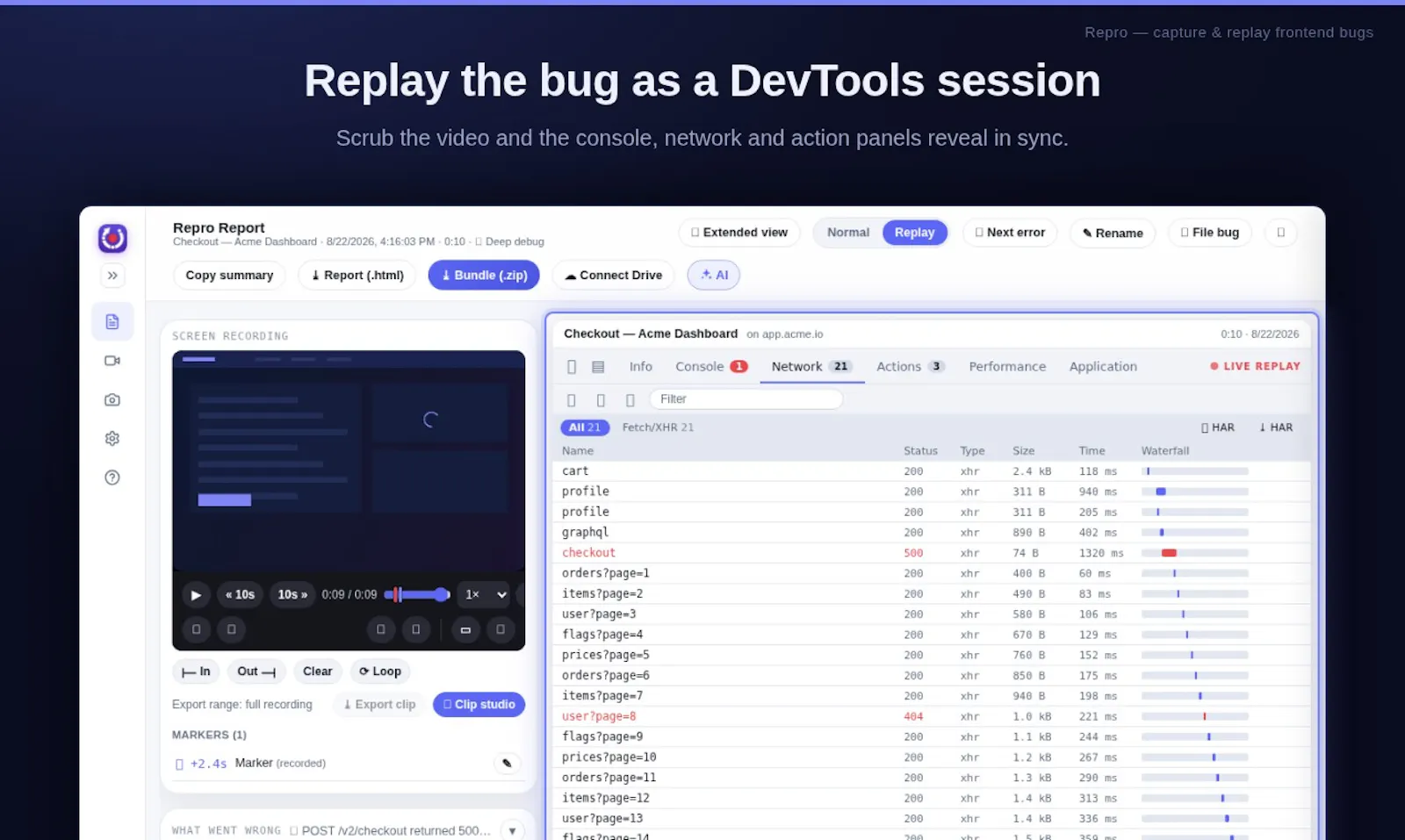Open the Actions tab
Image resolution: width=1405 pixels, height=840 pixels.
point(911,367)
